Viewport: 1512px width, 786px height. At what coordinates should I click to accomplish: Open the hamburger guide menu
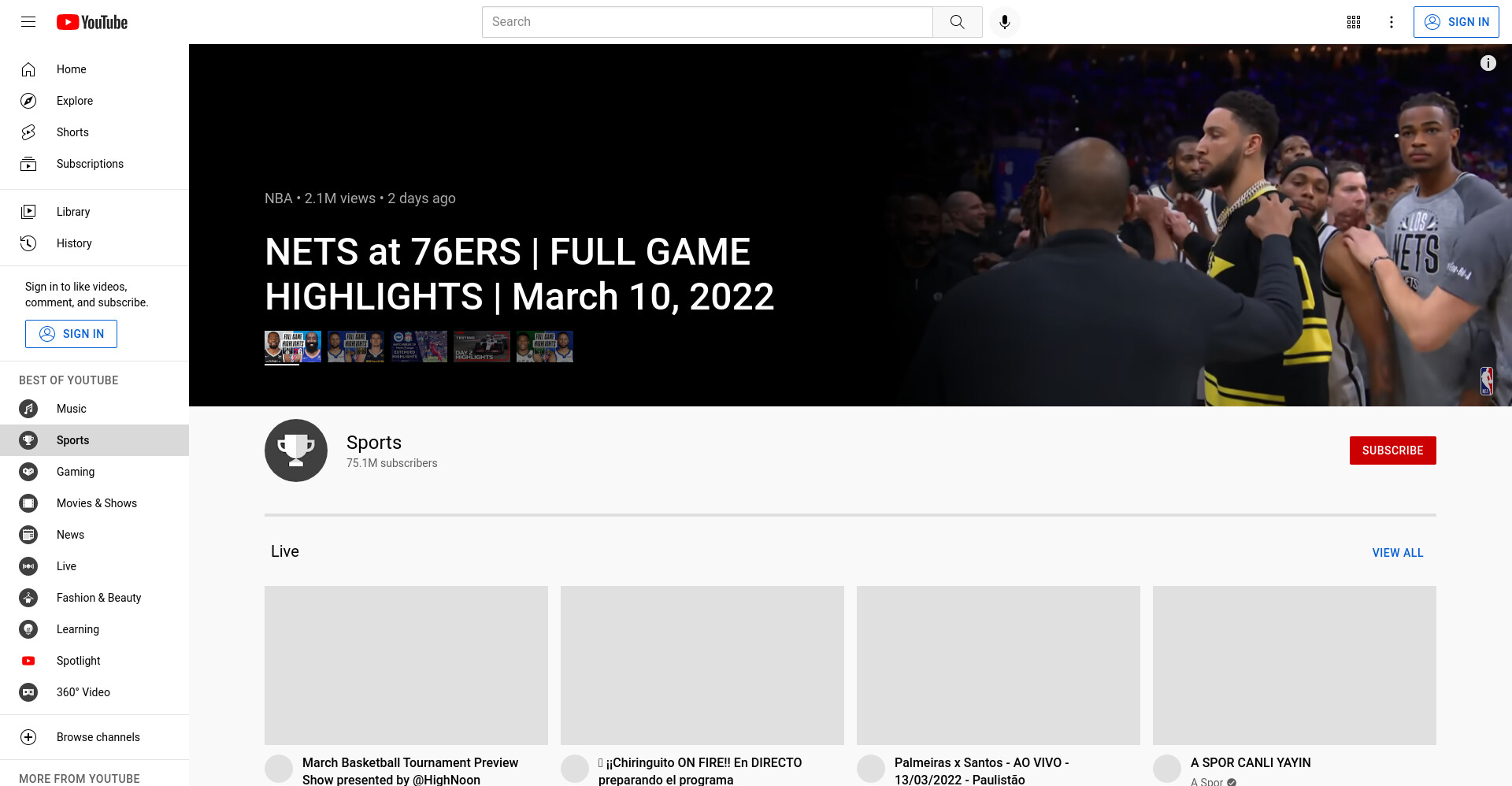28,22
